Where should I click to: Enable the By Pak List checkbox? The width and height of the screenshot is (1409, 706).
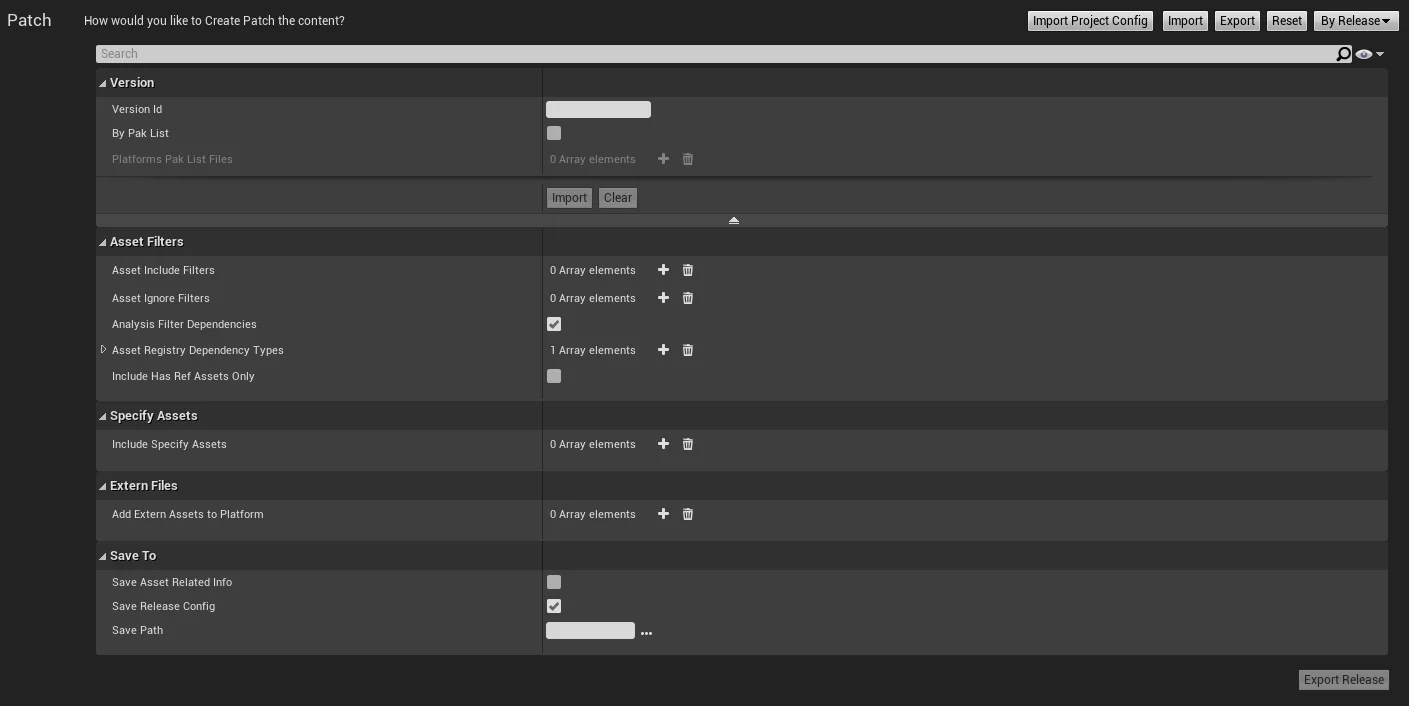pyautogui.click(x=554, y=133)
